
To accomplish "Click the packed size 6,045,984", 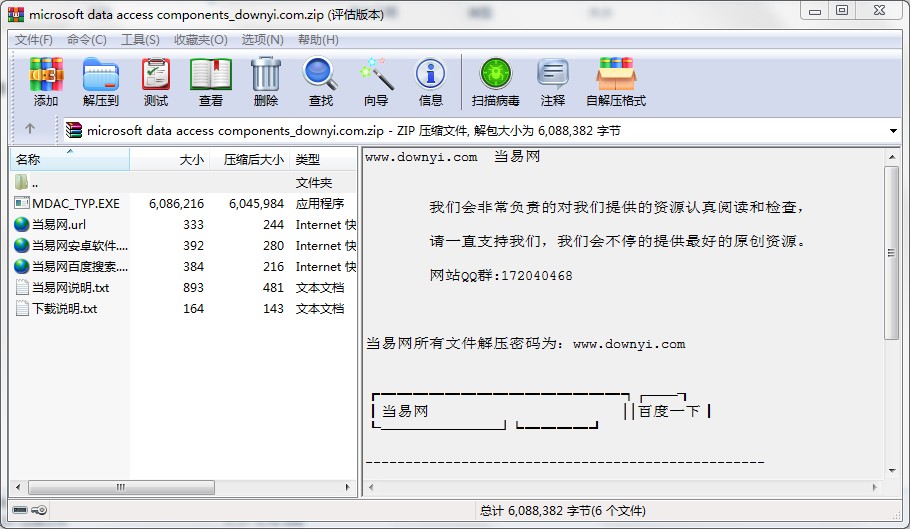I will [256, 204].
